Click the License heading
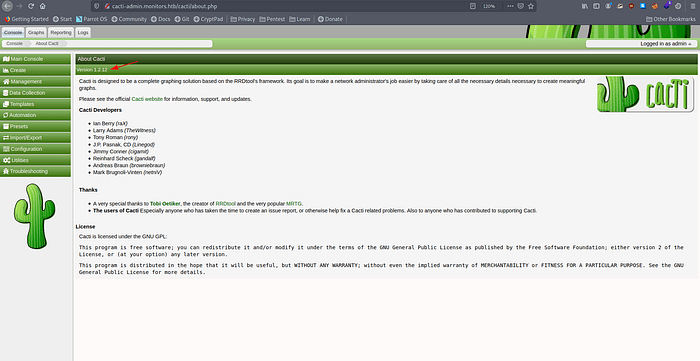 85,227
